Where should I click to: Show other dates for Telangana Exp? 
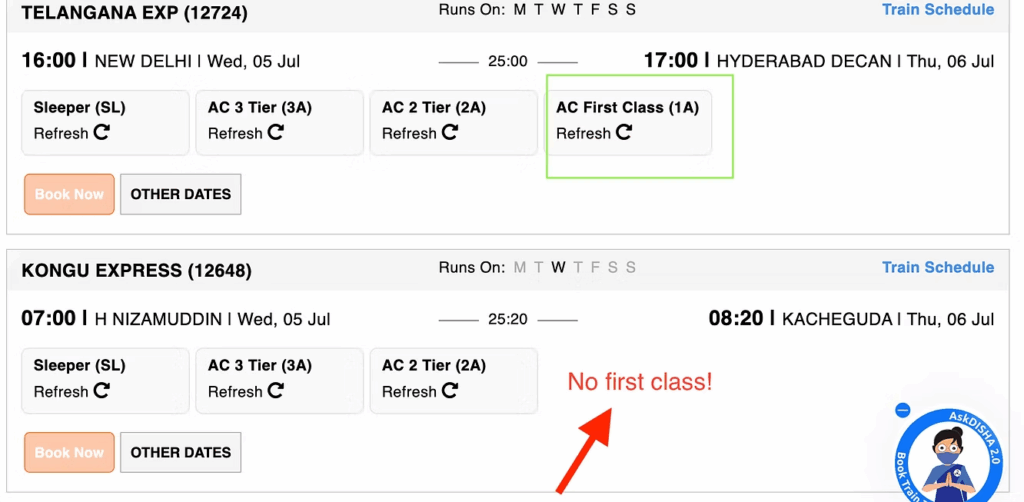180,194
